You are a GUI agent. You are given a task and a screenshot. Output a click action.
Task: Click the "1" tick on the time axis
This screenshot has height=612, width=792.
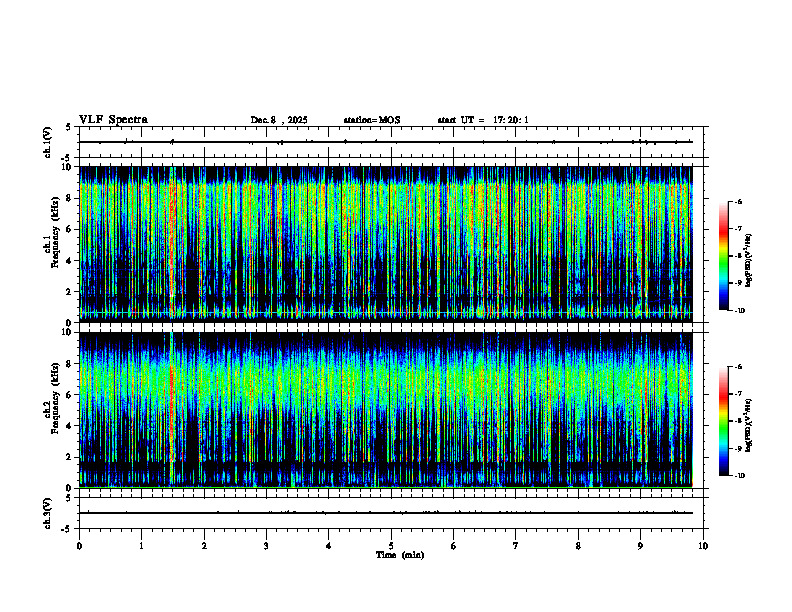click(x=141, y=546)
